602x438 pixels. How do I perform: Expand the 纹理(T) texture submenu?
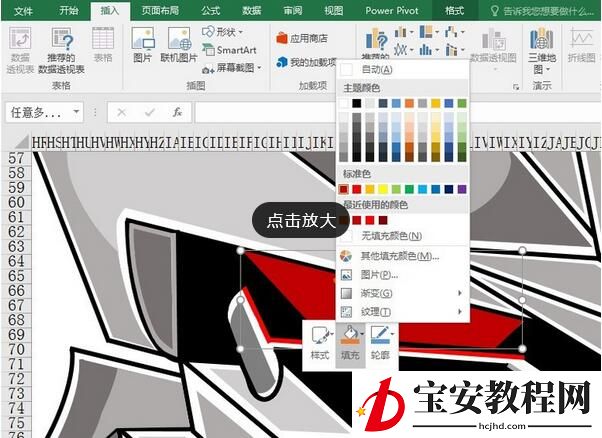[x=459, y=312]
